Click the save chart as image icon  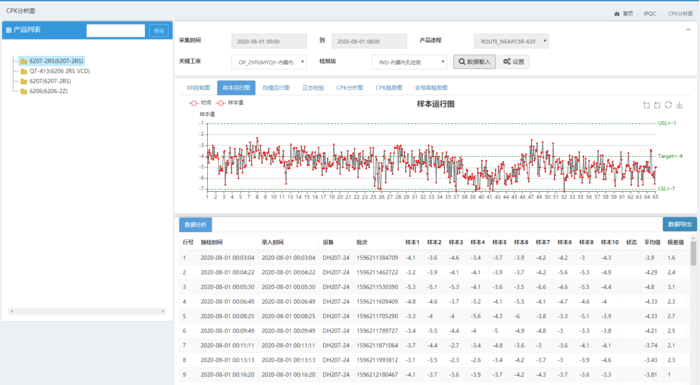679,105
